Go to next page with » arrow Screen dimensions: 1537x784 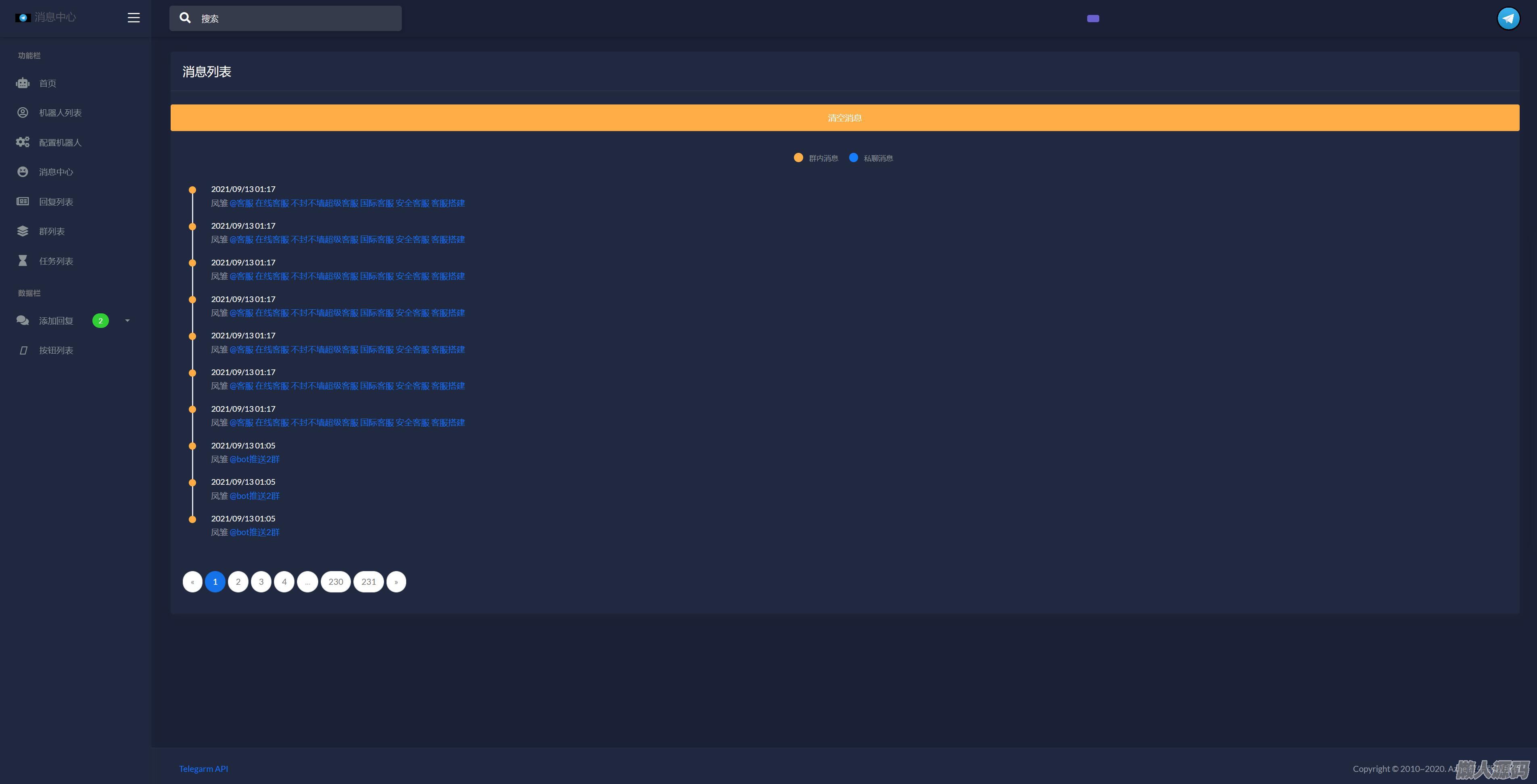[x=396, y=582]
